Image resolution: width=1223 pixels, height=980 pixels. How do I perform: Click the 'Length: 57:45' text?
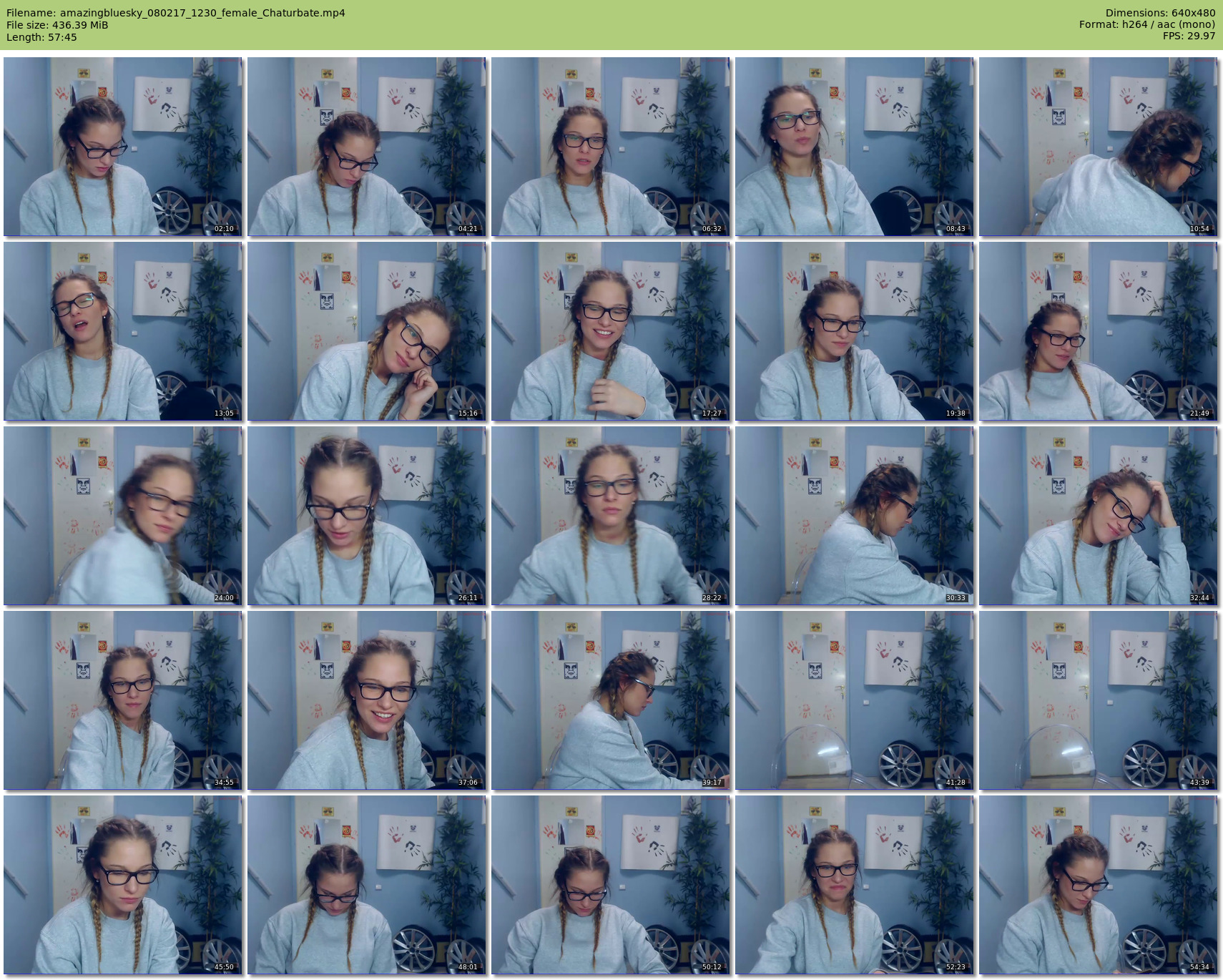click(x=41, y=37)
